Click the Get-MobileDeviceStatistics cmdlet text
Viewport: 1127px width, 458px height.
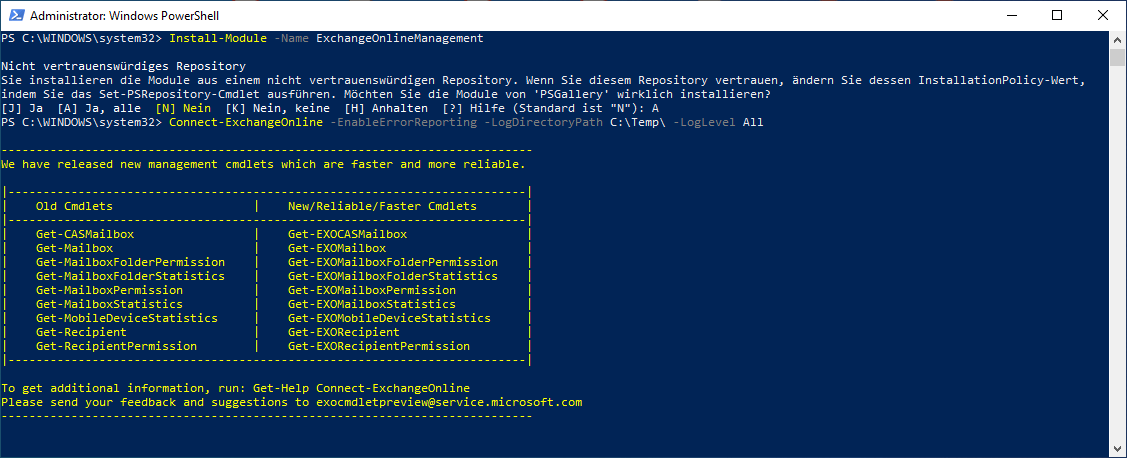click(x=127, y=318)
